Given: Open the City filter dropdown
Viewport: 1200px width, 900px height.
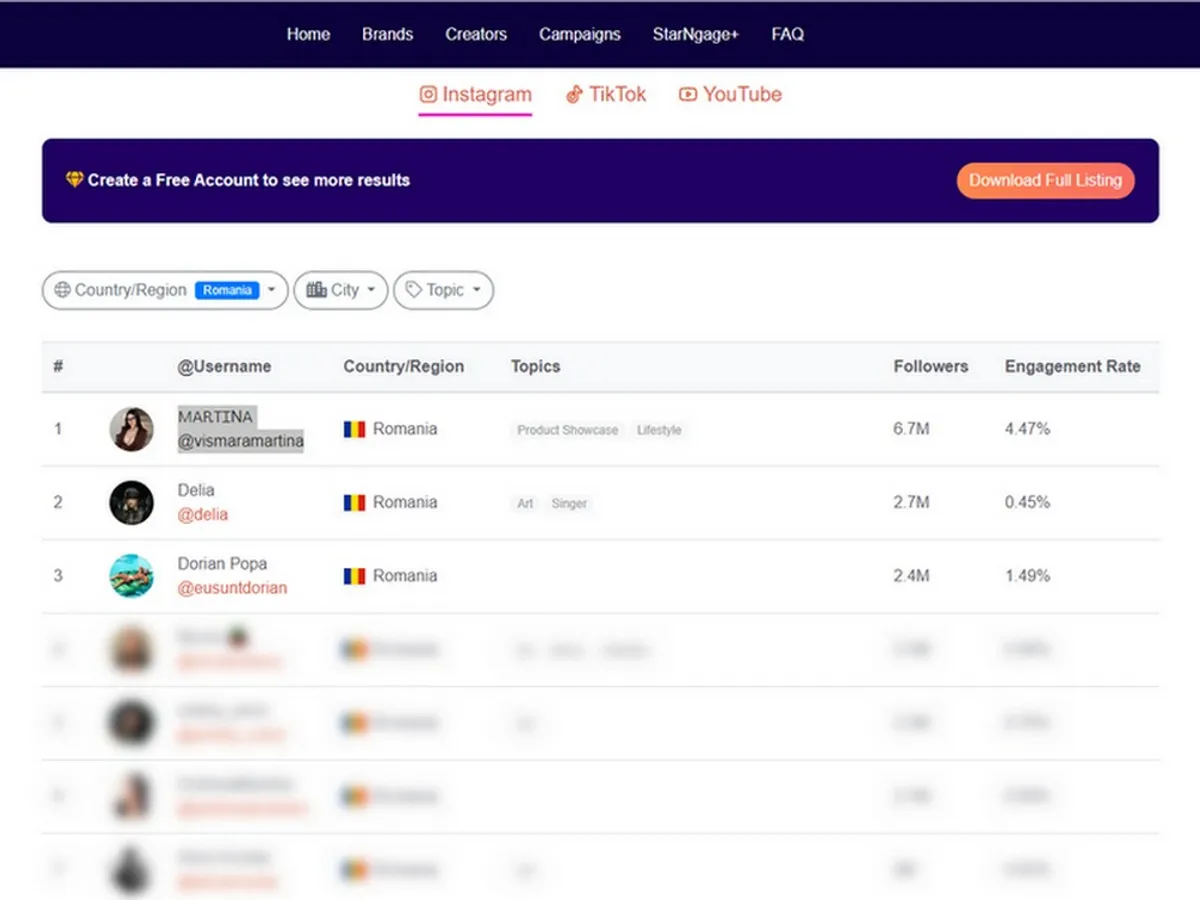Looking at the screenshot, I should pos(341,290).
